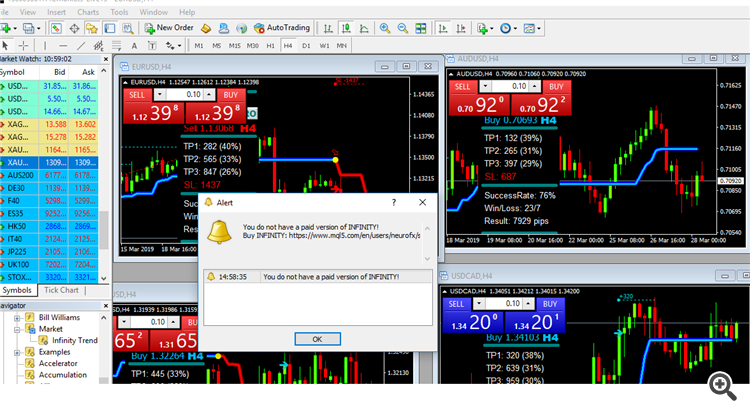
Task: Select the trendline drawing tool
Action: (81, 46)
